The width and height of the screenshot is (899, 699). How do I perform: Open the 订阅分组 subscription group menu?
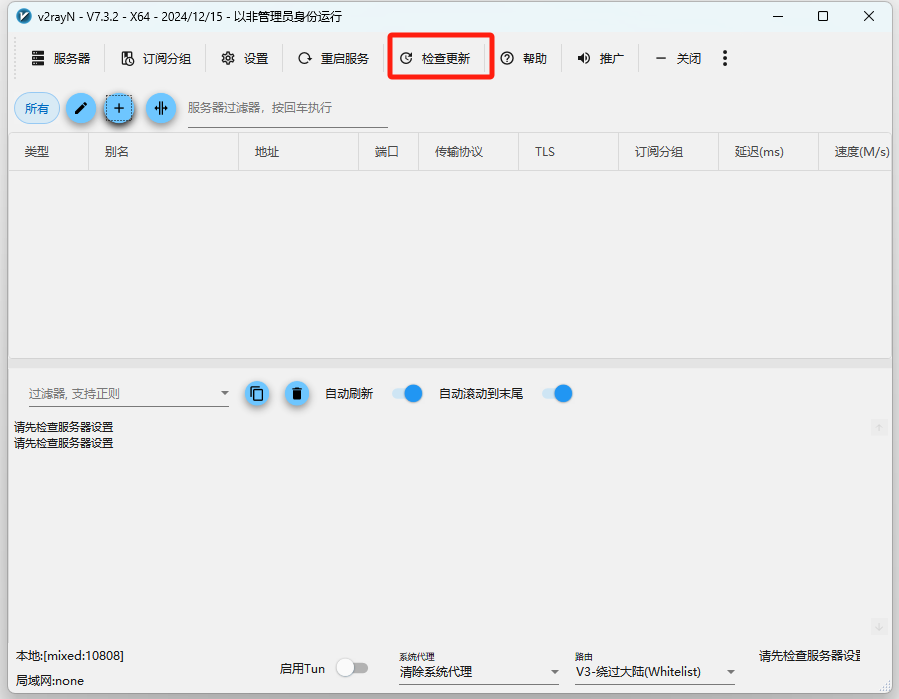pos(155,59)
